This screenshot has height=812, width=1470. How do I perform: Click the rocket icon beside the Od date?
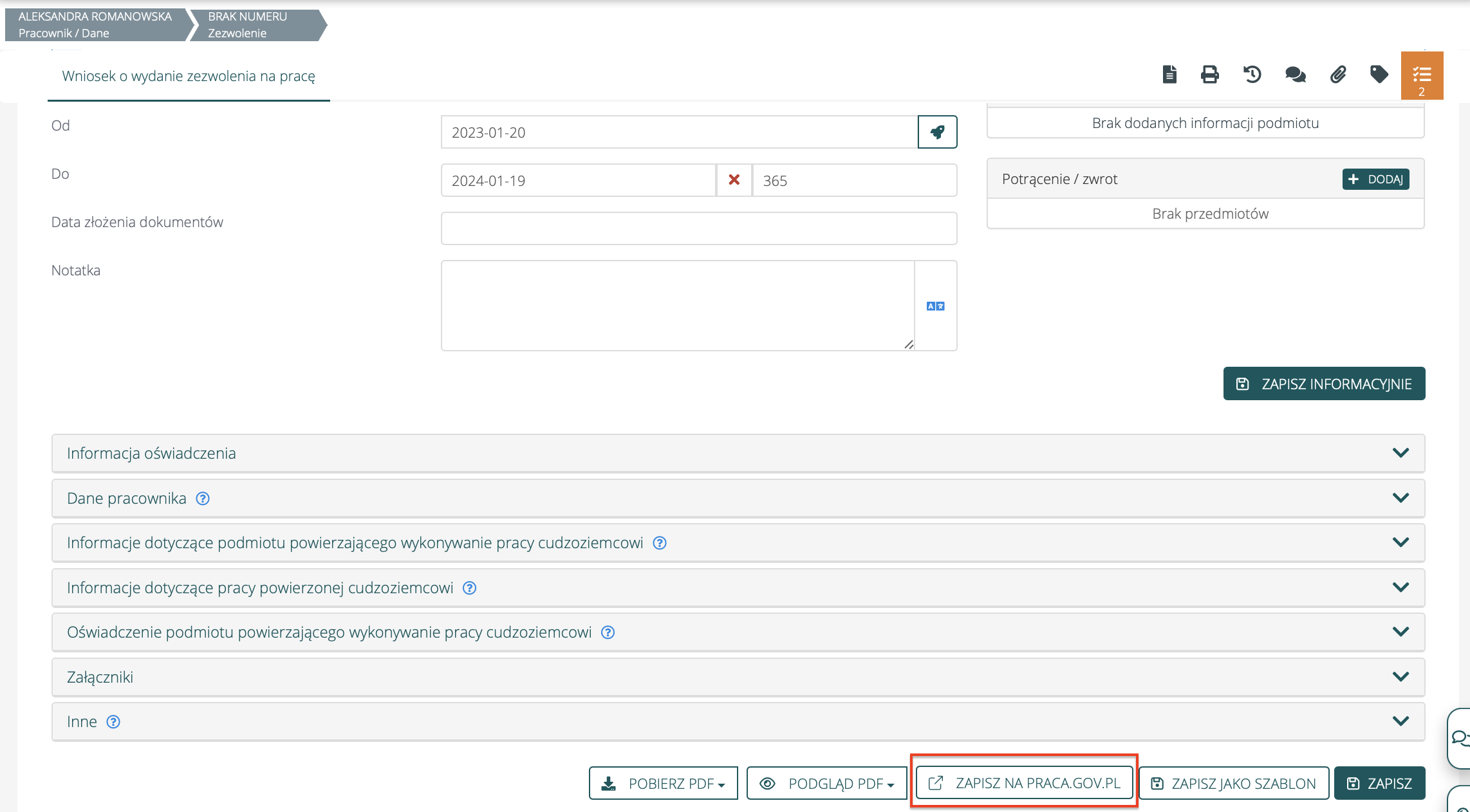937,132
